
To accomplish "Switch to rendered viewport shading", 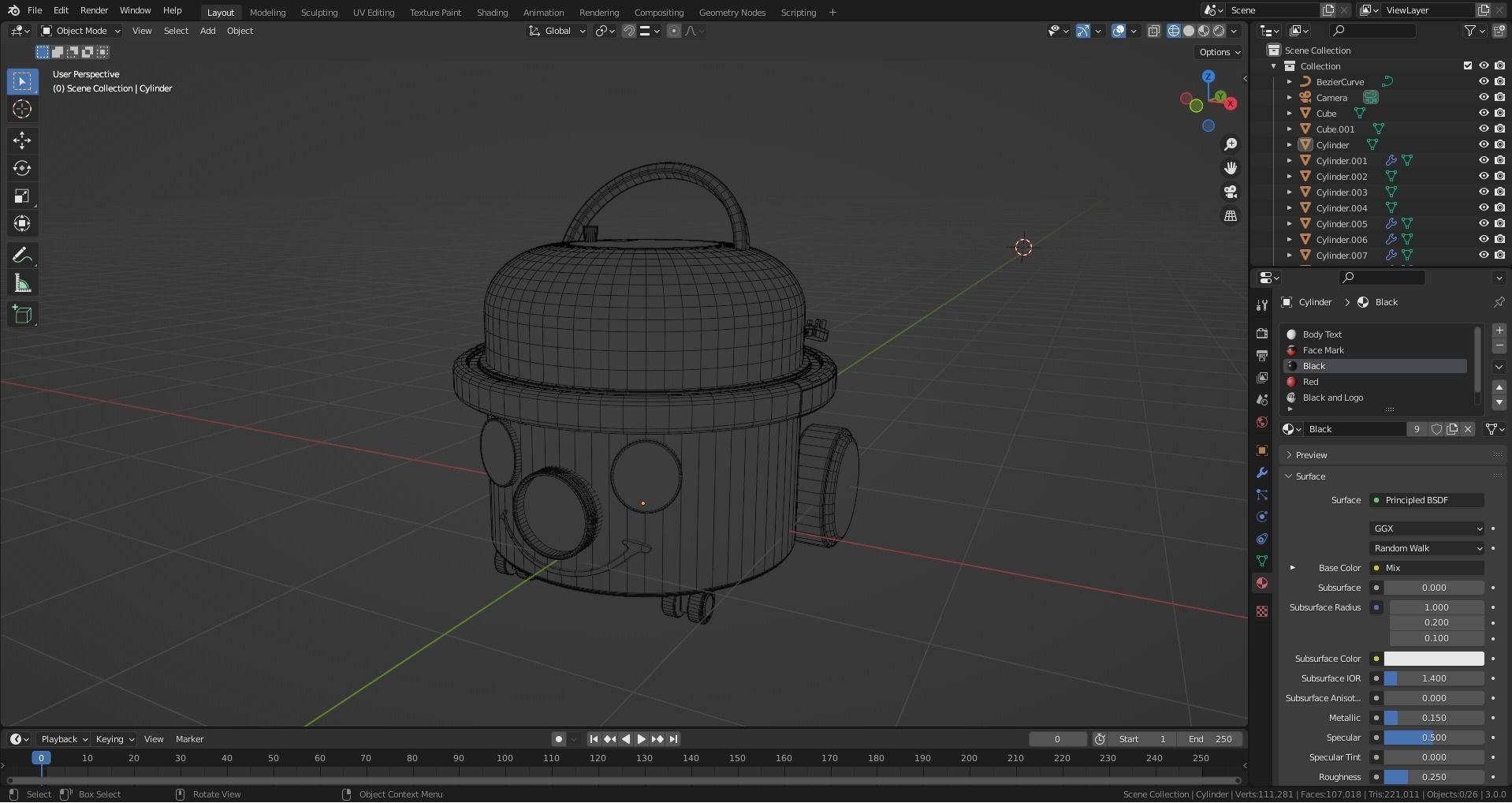I will 1219,31.
